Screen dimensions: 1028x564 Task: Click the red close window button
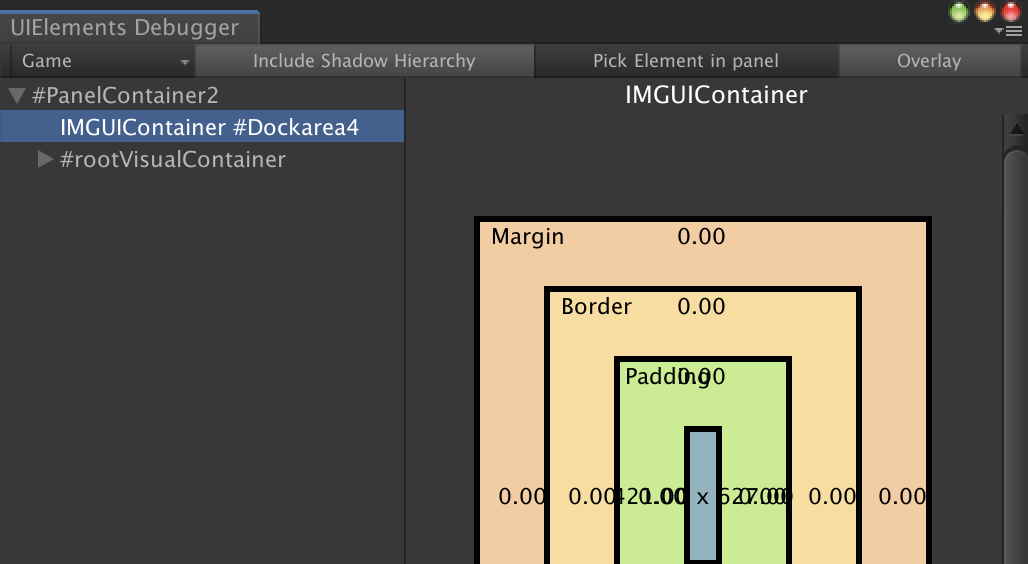tap(1011, 12)
